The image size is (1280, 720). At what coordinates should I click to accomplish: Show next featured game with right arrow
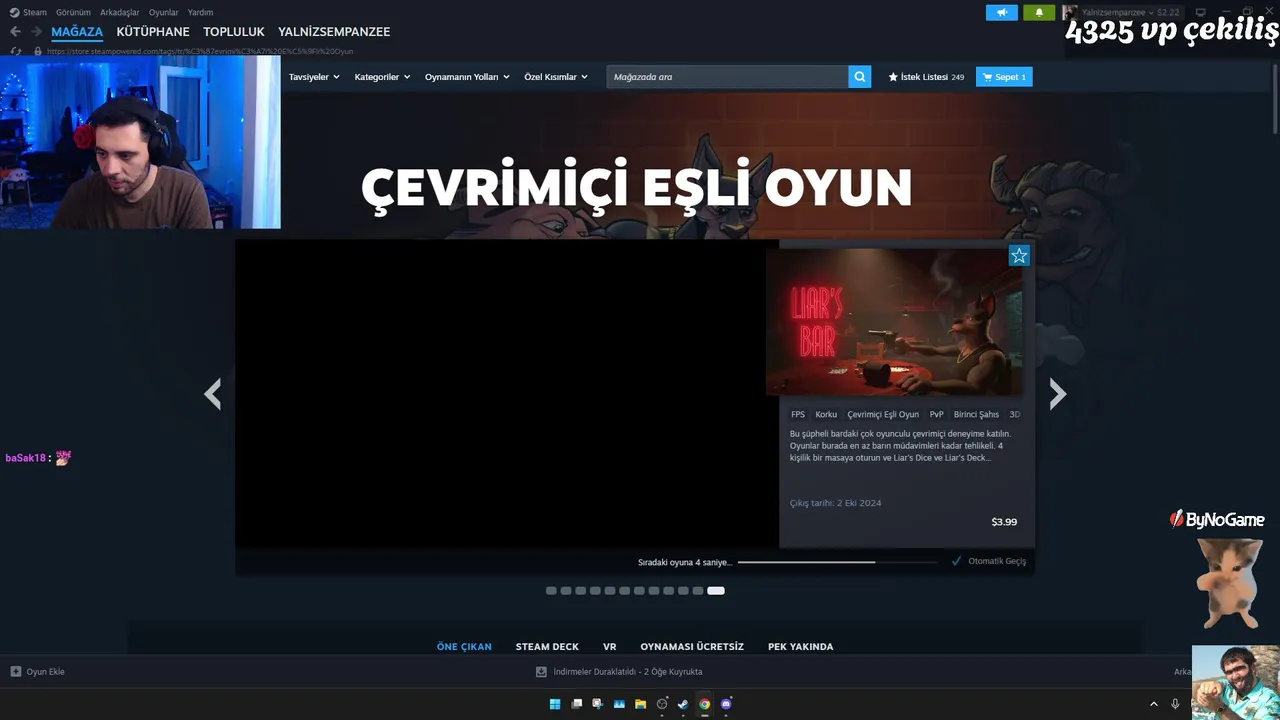1058,394
